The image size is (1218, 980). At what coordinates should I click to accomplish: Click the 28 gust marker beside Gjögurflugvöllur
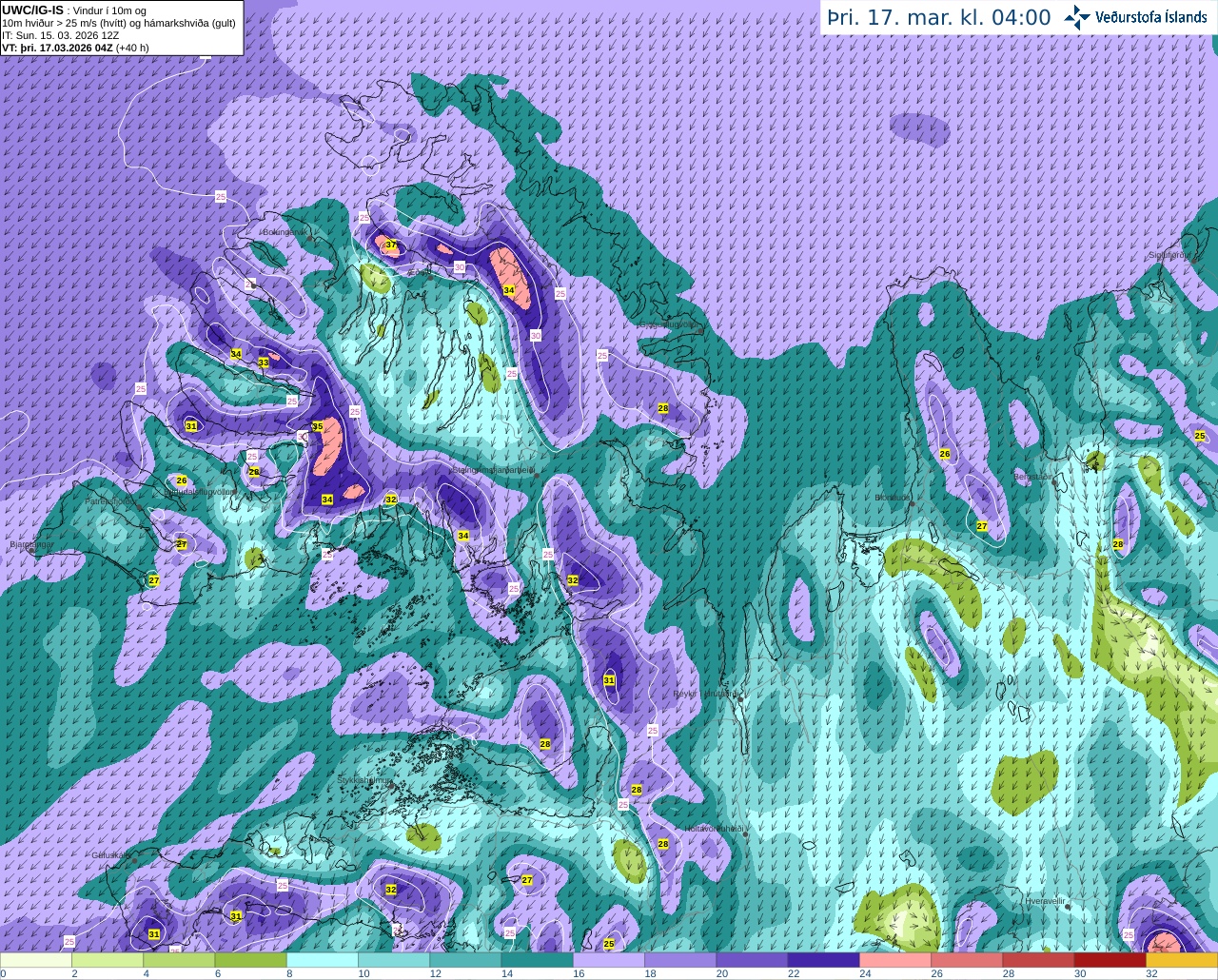tap(663, 408)
